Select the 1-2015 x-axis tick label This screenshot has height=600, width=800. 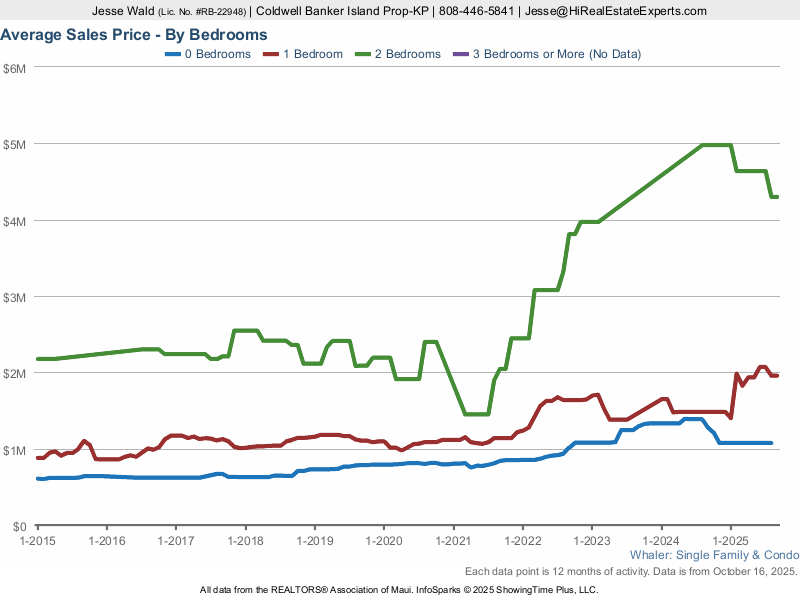37,540
